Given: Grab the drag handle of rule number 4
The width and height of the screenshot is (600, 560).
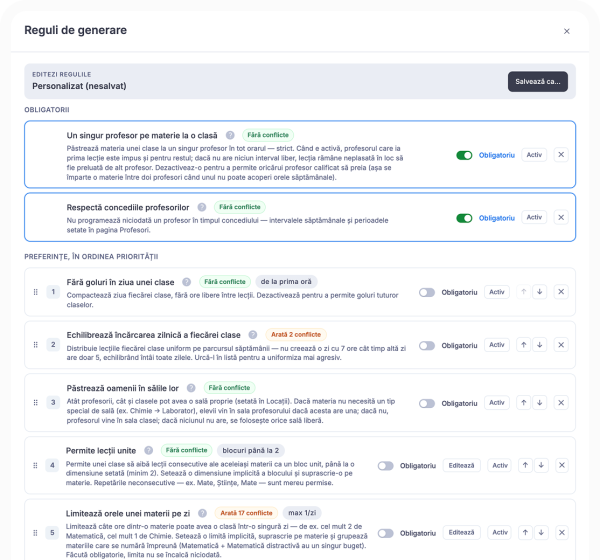Looking at the screenshot, I should (x=35, y=465).
